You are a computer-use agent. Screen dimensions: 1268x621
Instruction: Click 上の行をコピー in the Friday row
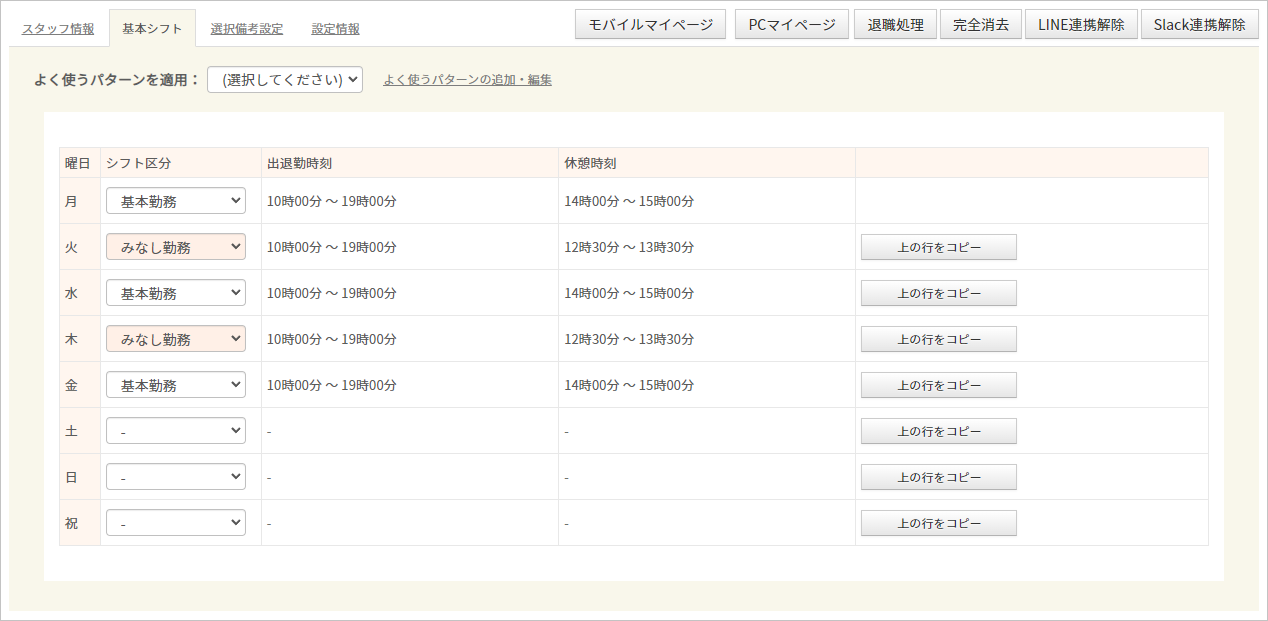pyautogui.click(x=938, y=385)
